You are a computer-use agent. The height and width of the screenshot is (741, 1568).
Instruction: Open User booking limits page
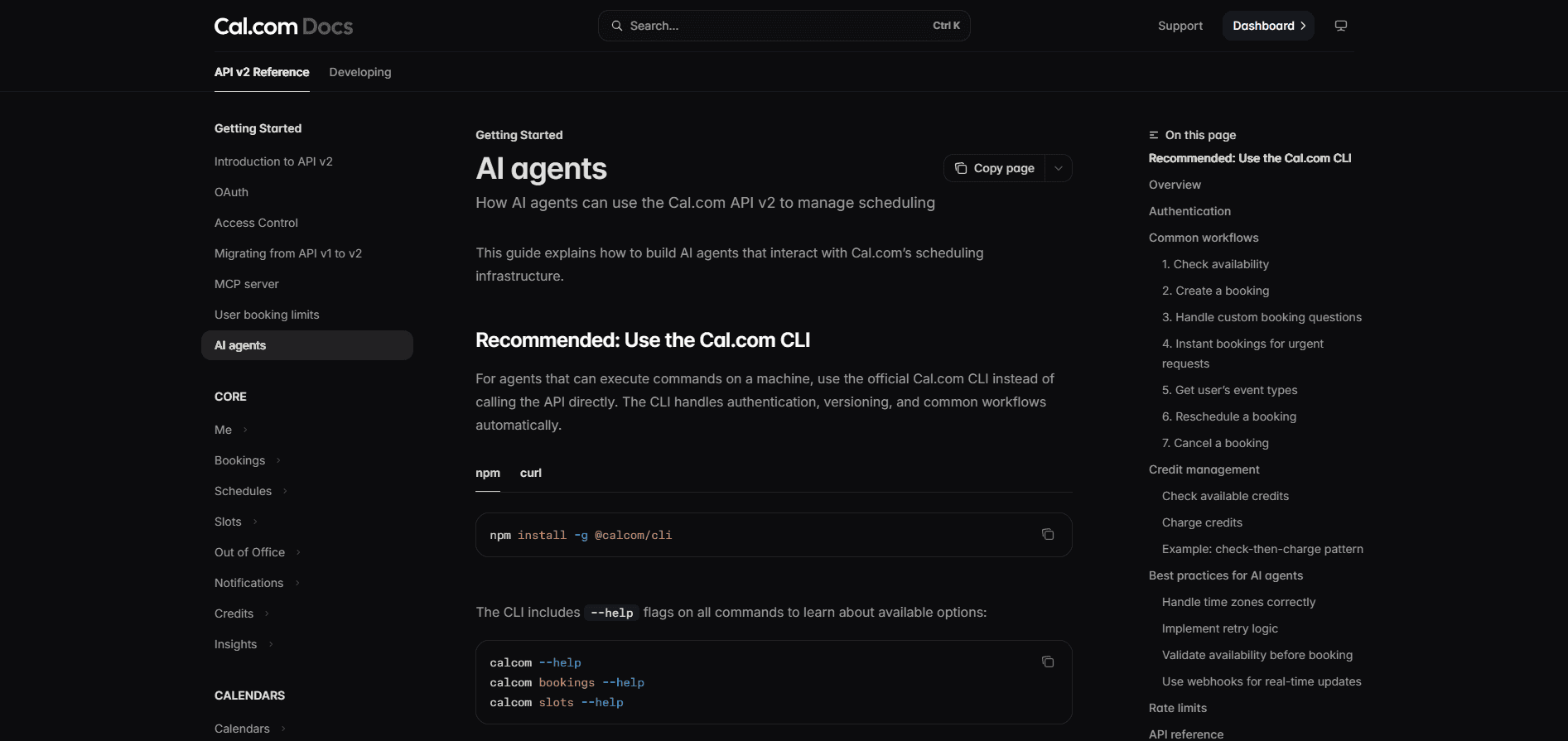[x=267, y=315]
